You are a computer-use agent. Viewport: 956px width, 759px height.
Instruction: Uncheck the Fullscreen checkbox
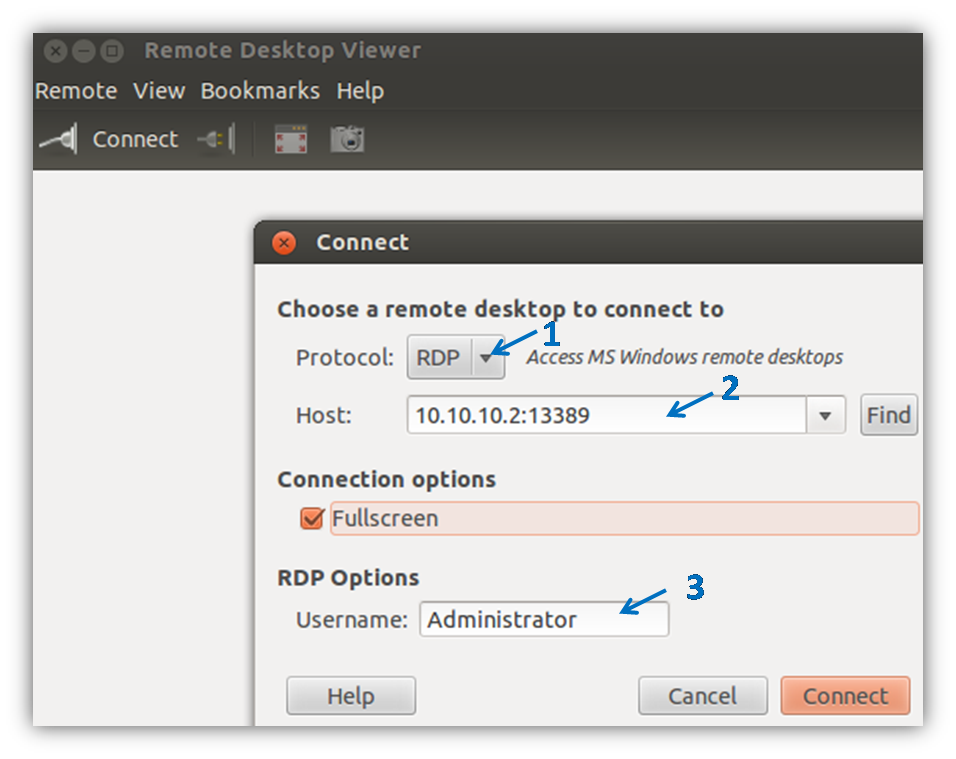(x=312, y=519)
